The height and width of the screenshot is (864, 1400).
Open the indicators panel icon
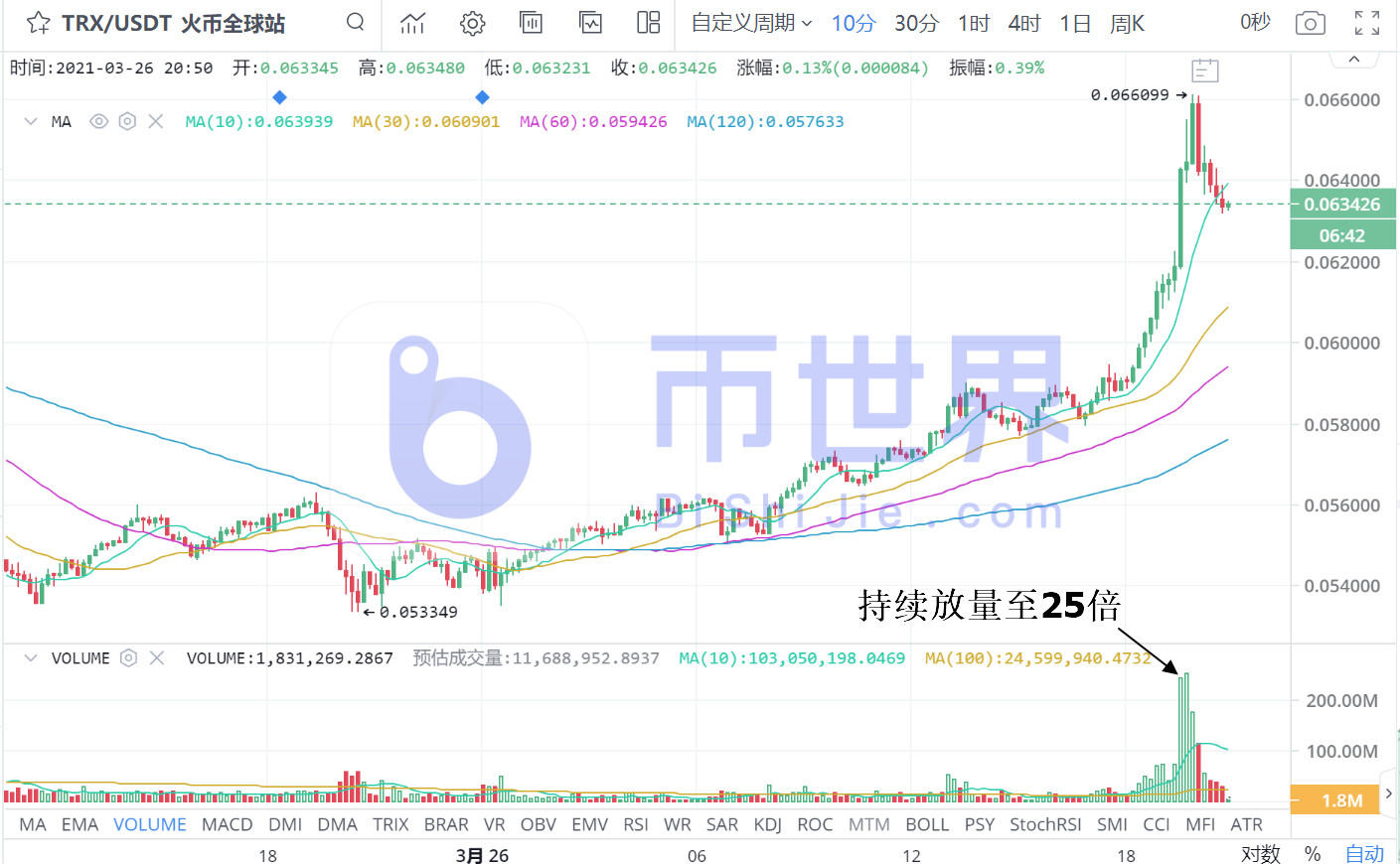tap(590, 23)
